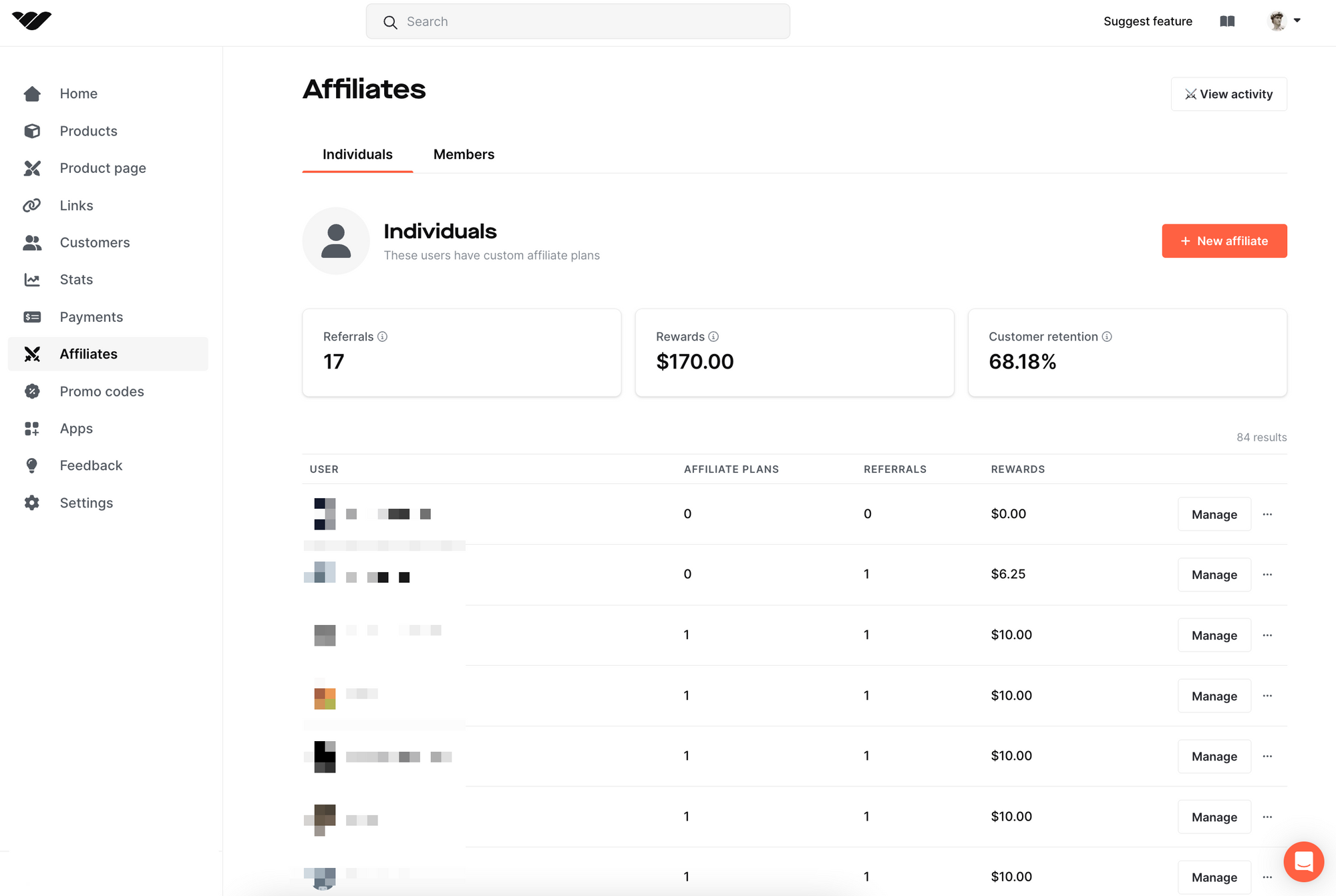Open the first user's overflow menu

click(x=1267, y=514)
